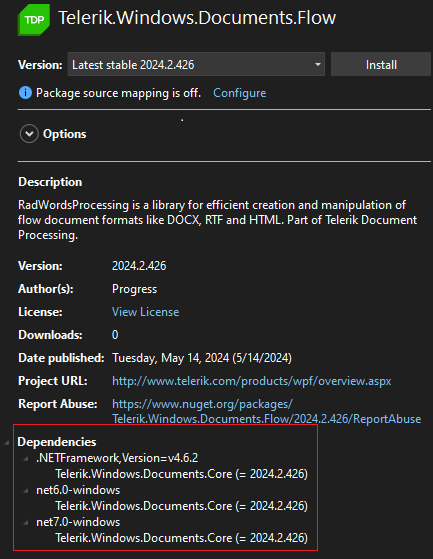Collapse the .NETFramework v4.6.2 node arrow
This screenshot has height=559, width=433.
click(x=26, y=459)
